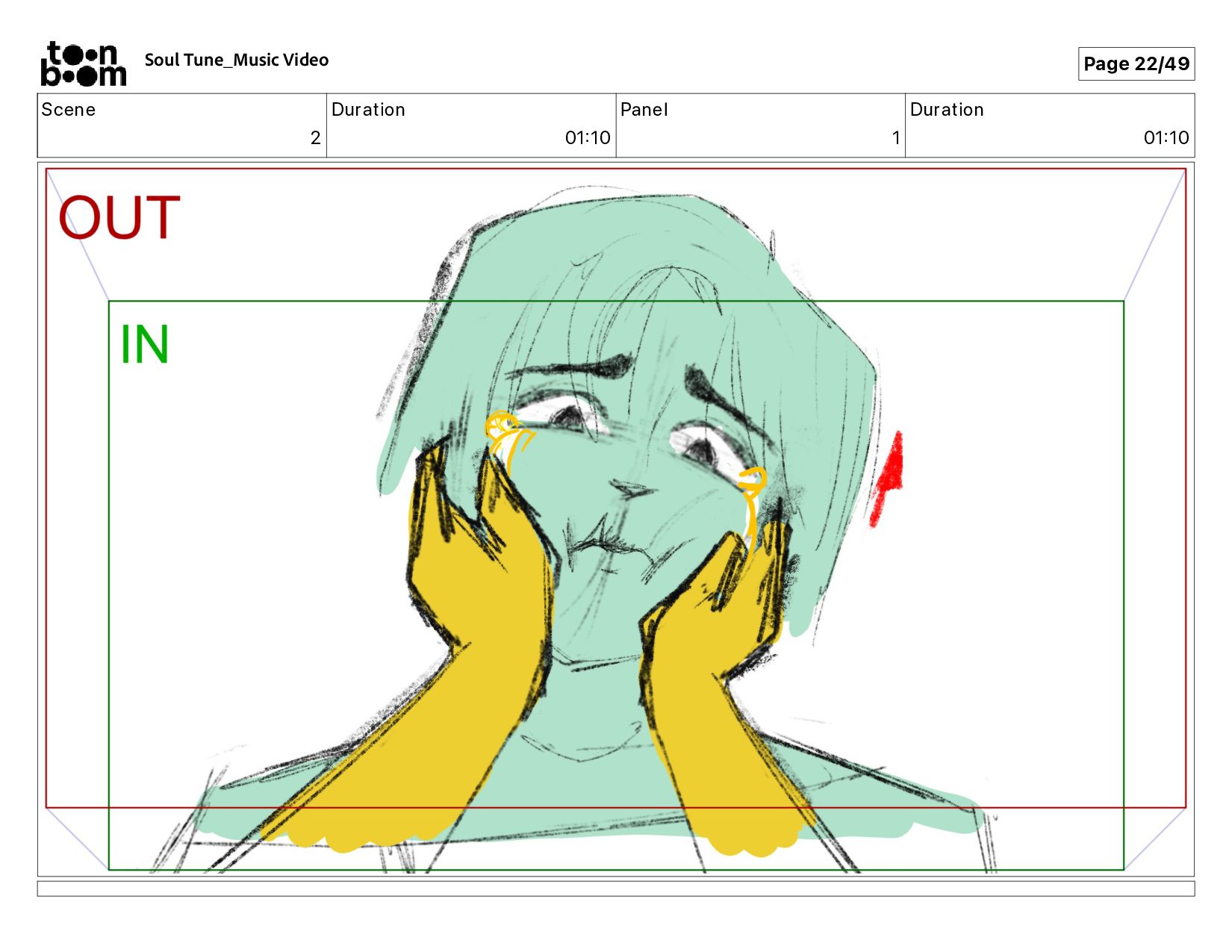The height and width of the screenshot is (952, 1232).
Task: Click the storyboard panel drawing of the crying character
Action: tap(616, 520)
